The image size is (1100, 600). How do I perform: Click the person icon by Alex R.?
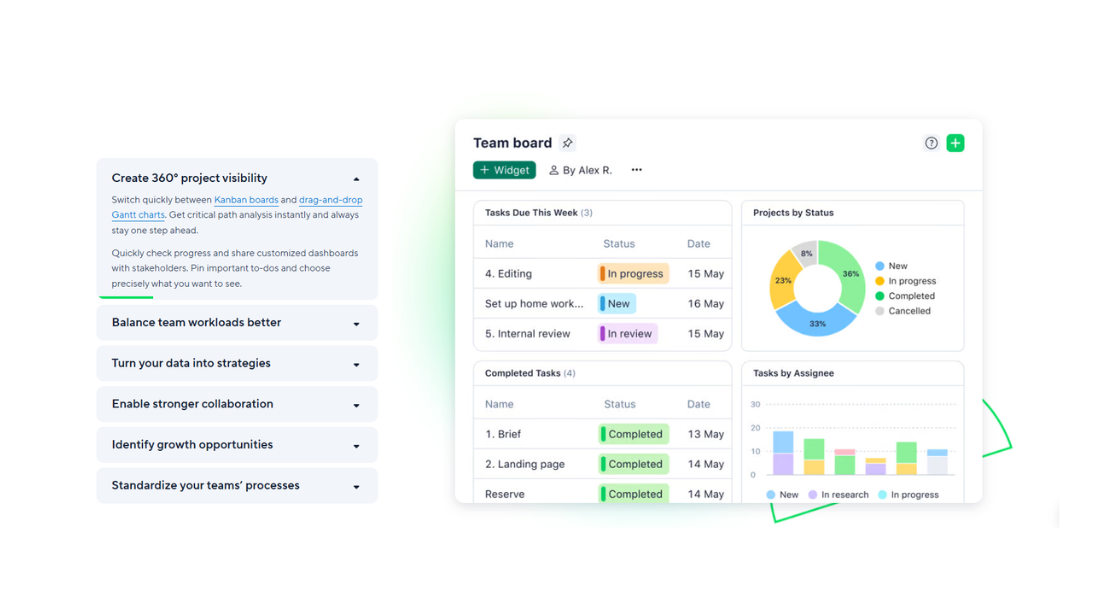pyautogui.click(x=554, y=171)
